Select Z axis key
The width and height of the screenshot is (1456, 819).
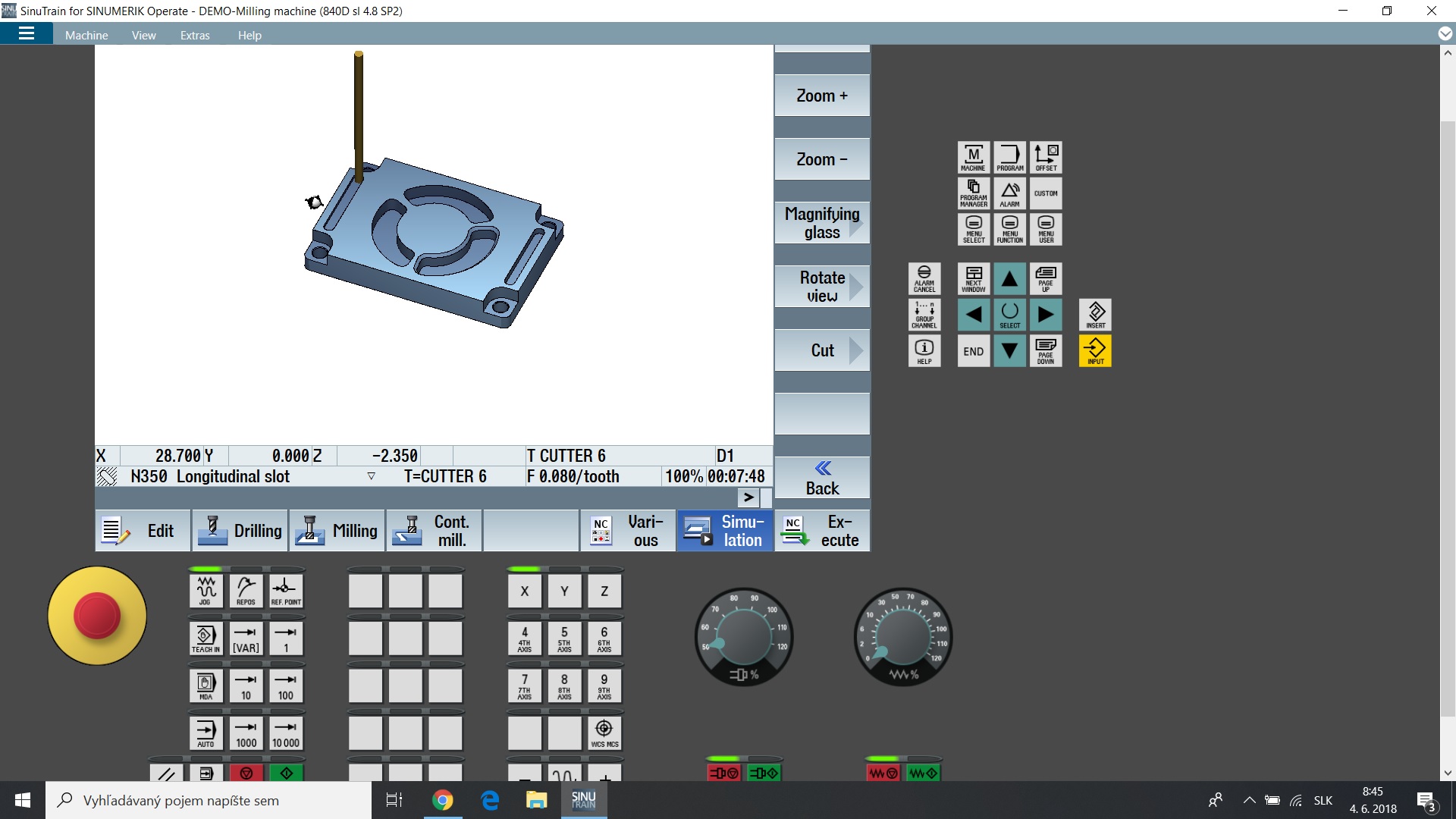pos(604,591)
